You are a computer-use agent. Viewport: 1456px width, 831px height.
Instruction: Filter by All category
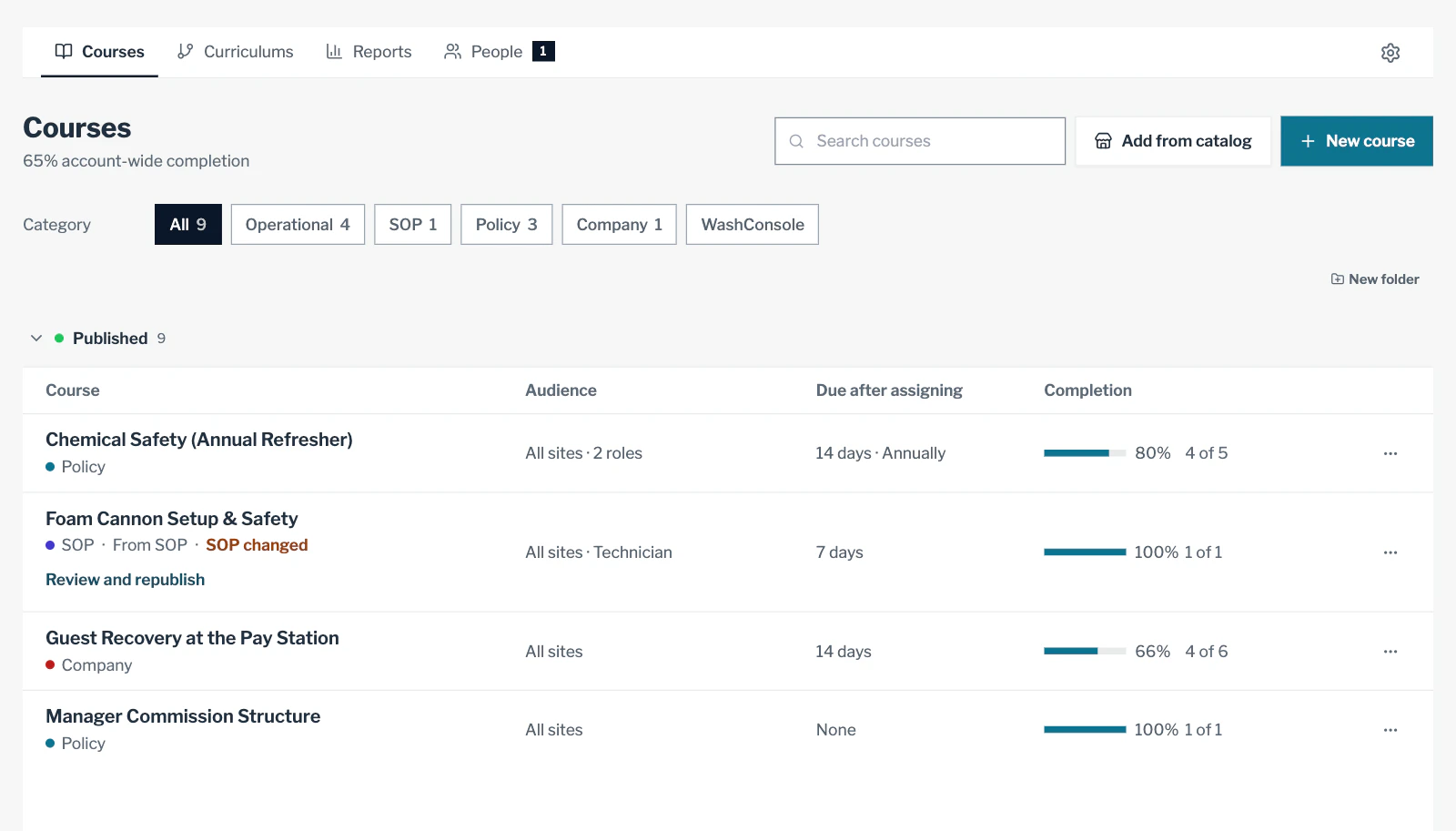tap(188, 225)
